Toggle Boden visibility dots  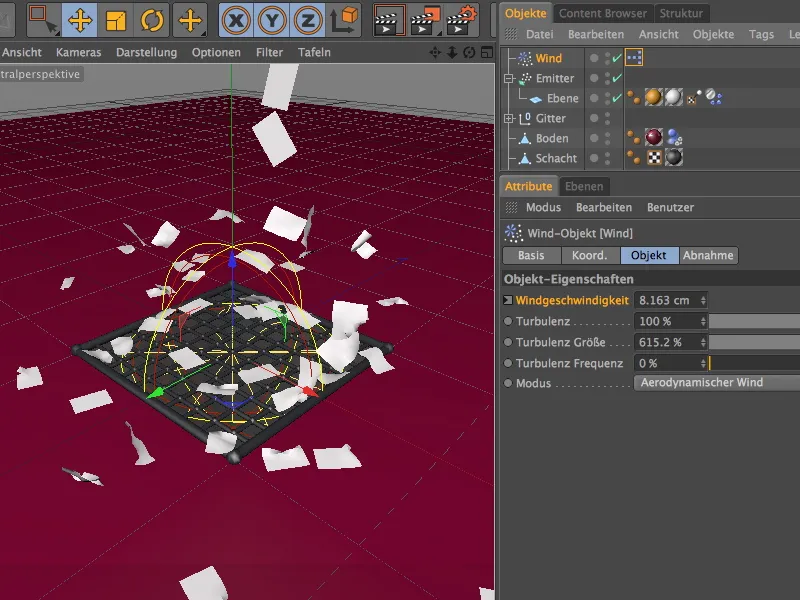click(607, 138)
